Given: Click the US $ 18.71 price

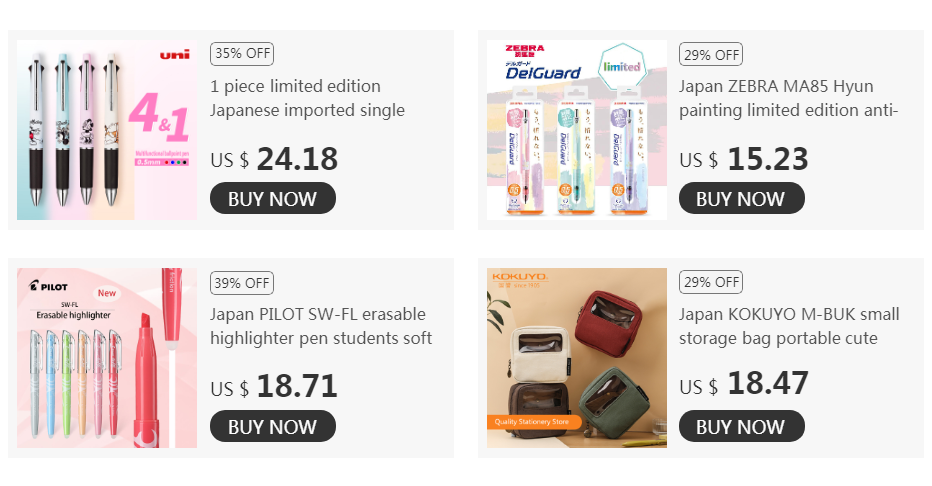Looking at the screenshot, I should coord(274,387).
